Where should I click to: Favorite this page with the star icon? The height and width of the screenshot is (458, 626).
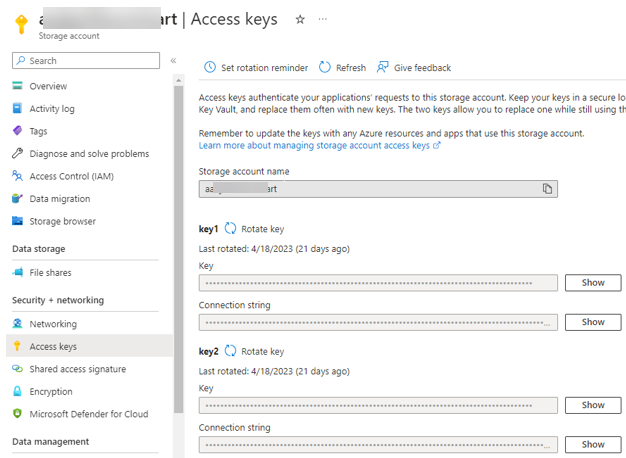click(300, 19)
